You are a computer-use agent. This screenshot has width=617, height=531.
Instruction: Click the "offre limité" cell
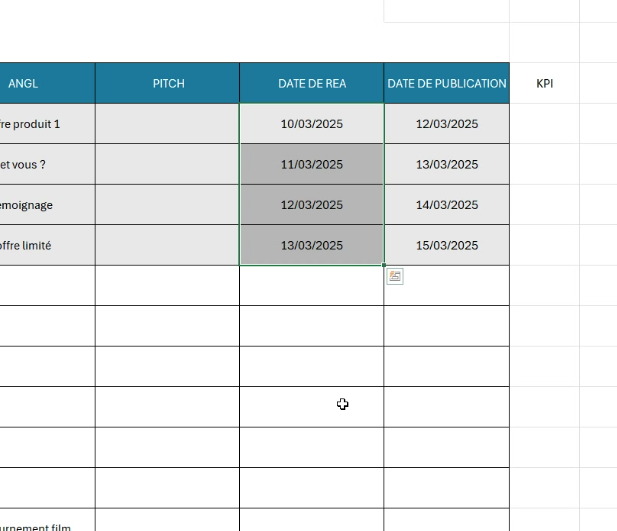pyautogui.click(x=40, y=245)
